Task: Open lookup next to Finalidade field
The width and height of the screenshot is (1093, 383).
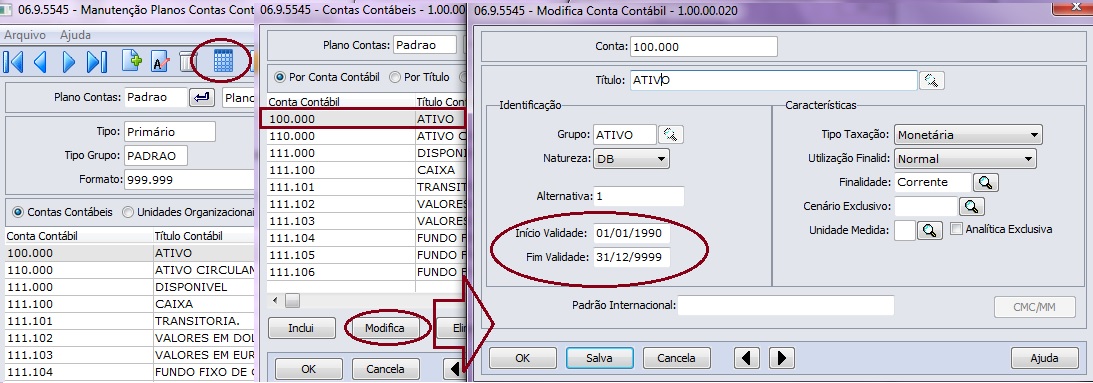Action: point(986,183)
